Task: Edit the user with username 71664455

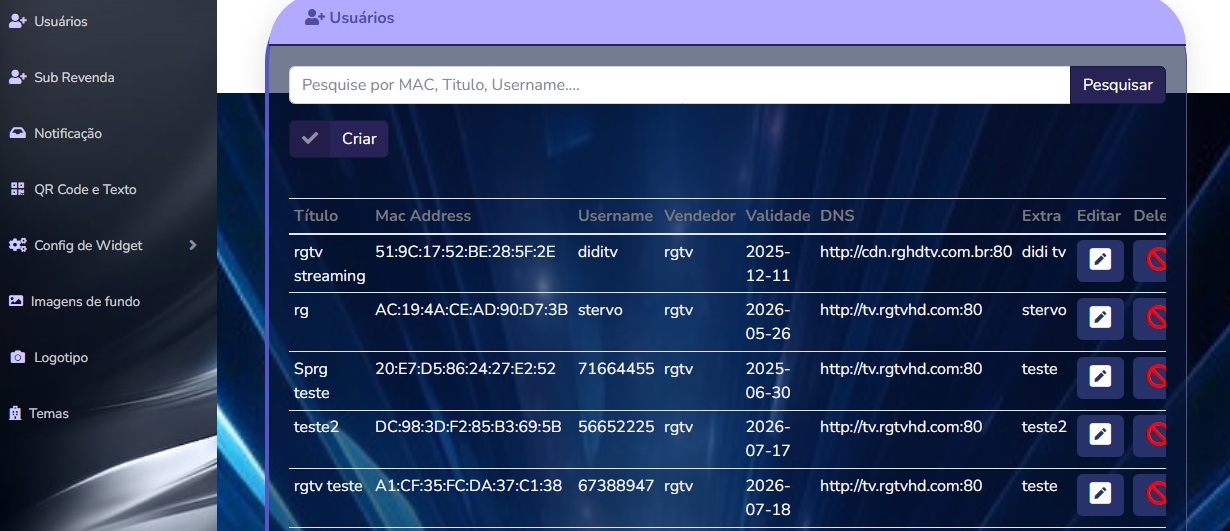Action: tap(1100, 377)
